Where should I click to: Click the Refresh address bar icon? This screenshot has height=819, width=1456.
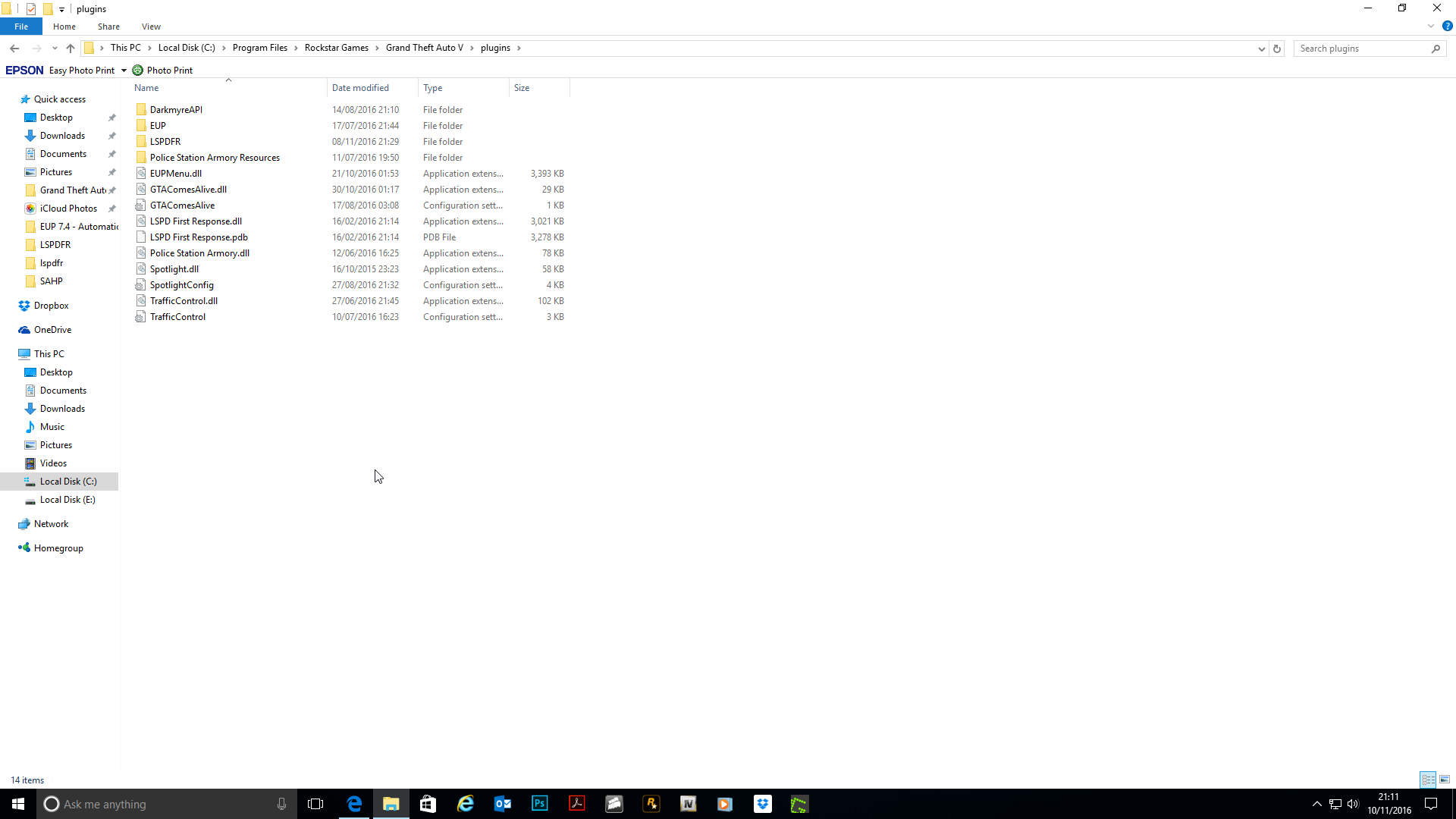1277,49
